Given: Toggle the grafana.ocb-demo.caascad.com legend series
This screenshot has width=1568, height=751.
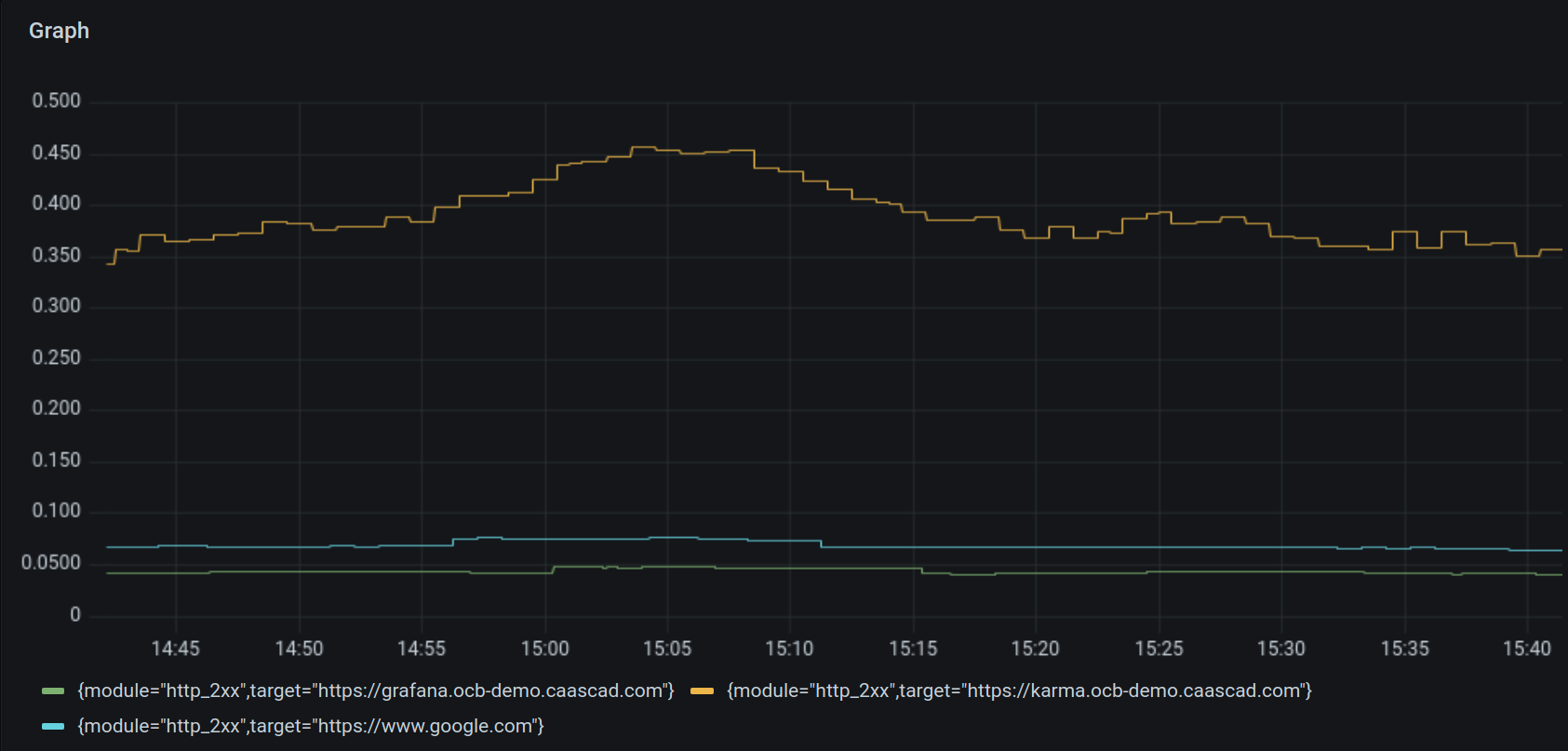Looking at the screenshot, I should click(x=376, y=691).
